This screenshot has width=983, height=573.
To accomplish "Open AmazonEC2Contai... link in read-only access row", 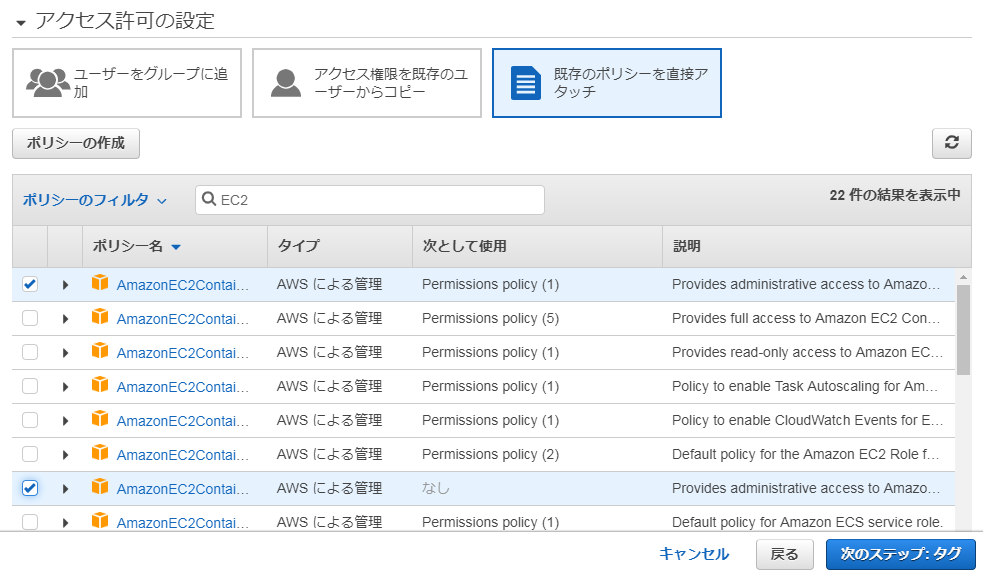I will 182,353.
